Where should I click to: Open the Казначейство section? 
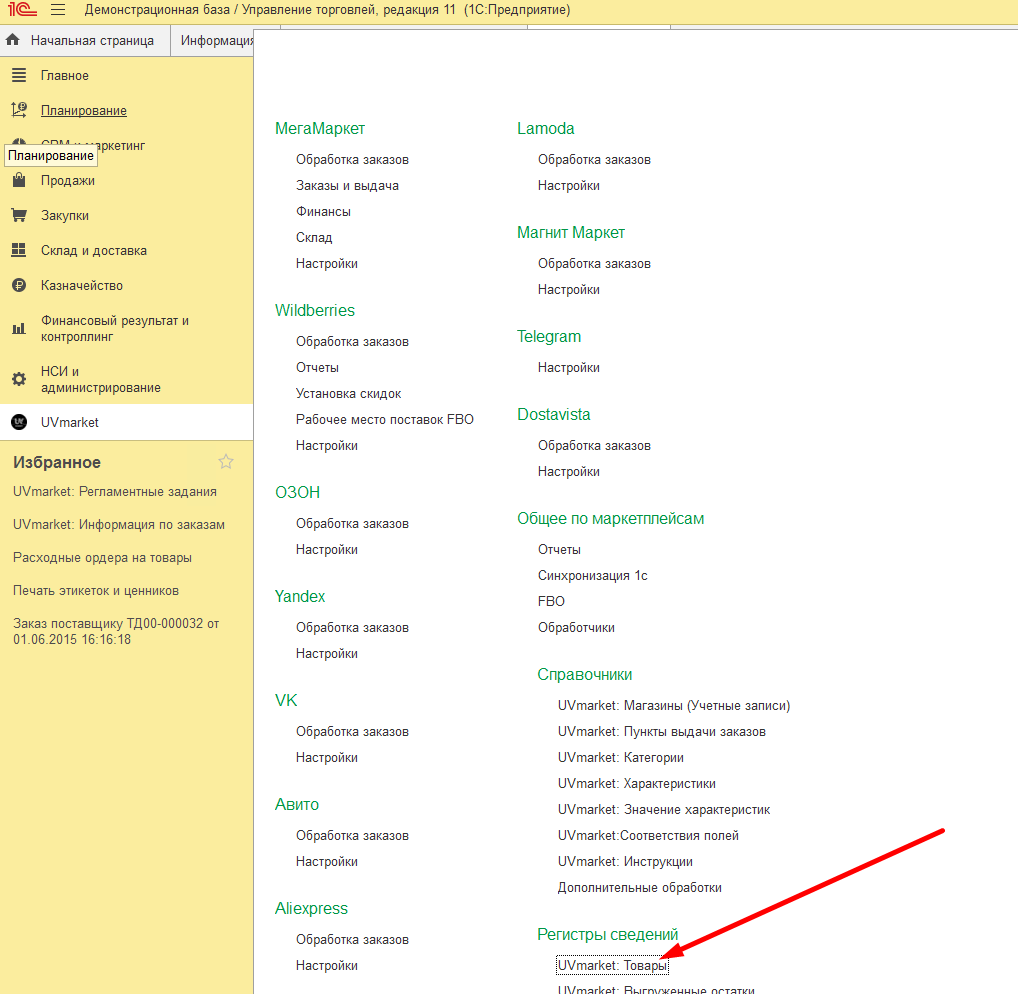pyautogui.click(x=82, y=286)
